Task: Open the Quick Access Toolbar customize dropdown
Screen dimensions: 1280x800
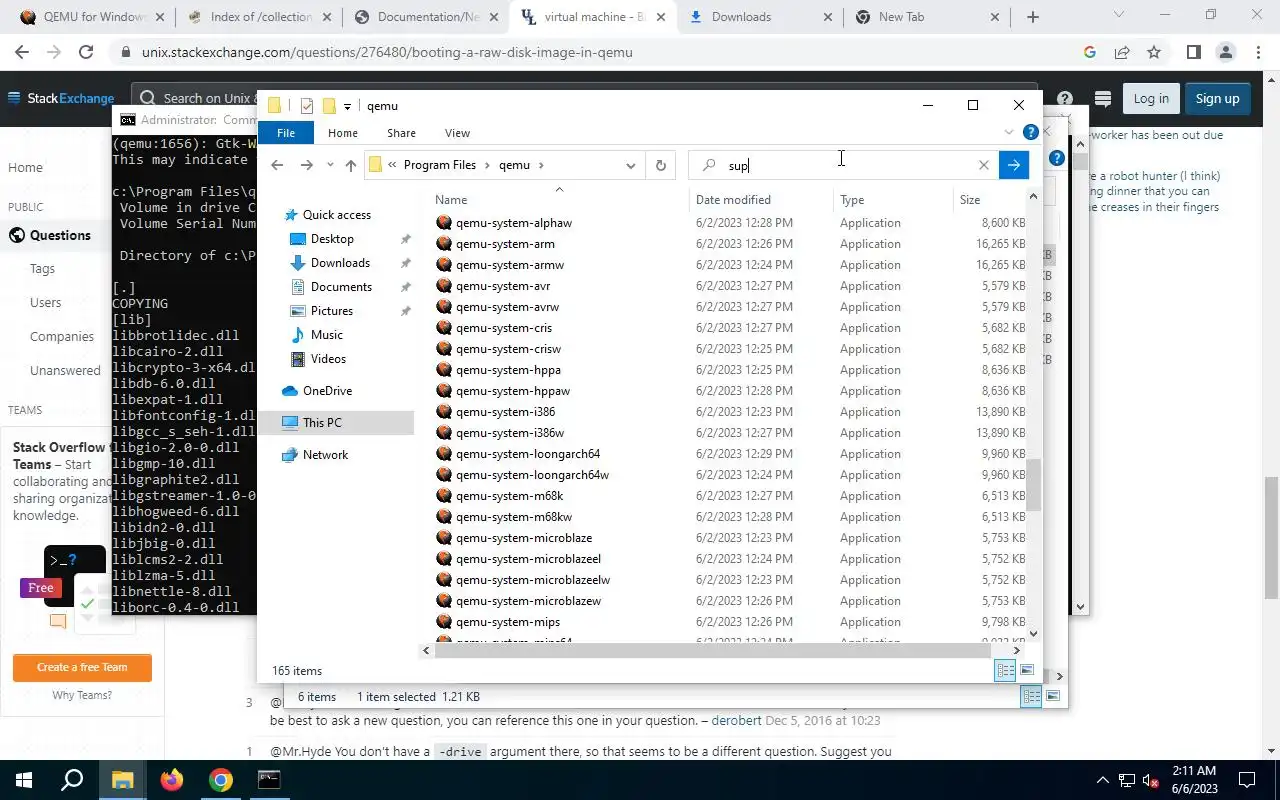Action: pos(347,106)
